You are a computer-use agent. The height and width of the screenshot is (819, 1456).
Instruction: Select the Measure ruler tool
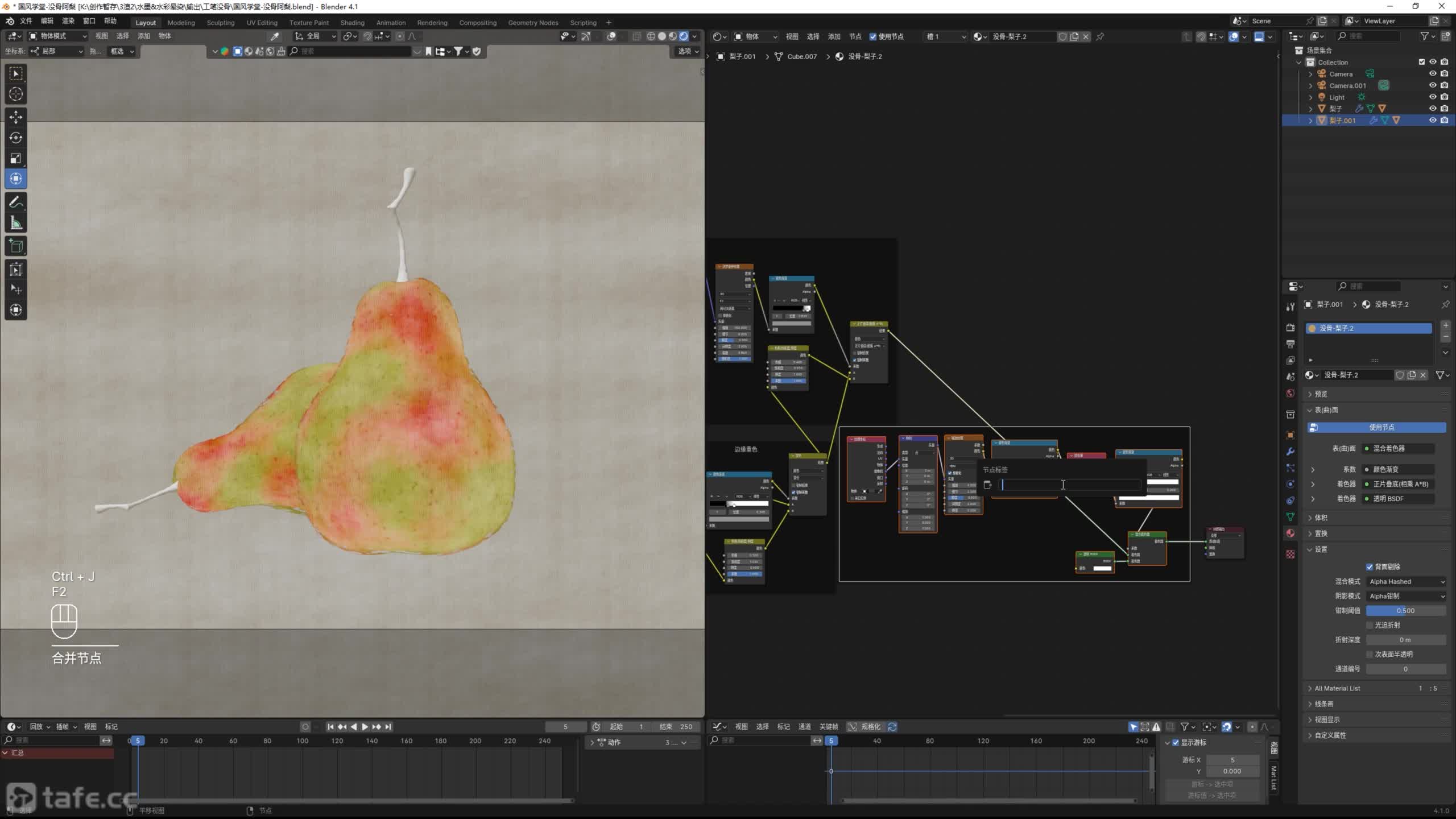[x=16, y=224]
